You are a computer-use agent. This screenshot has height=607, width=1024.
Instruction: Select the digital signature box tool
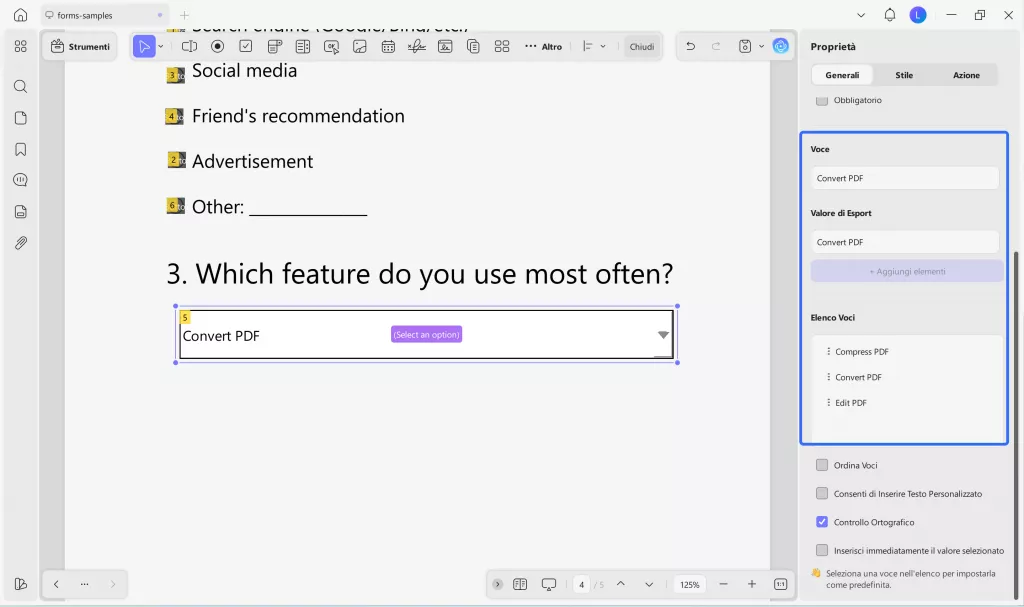point(445,46)
